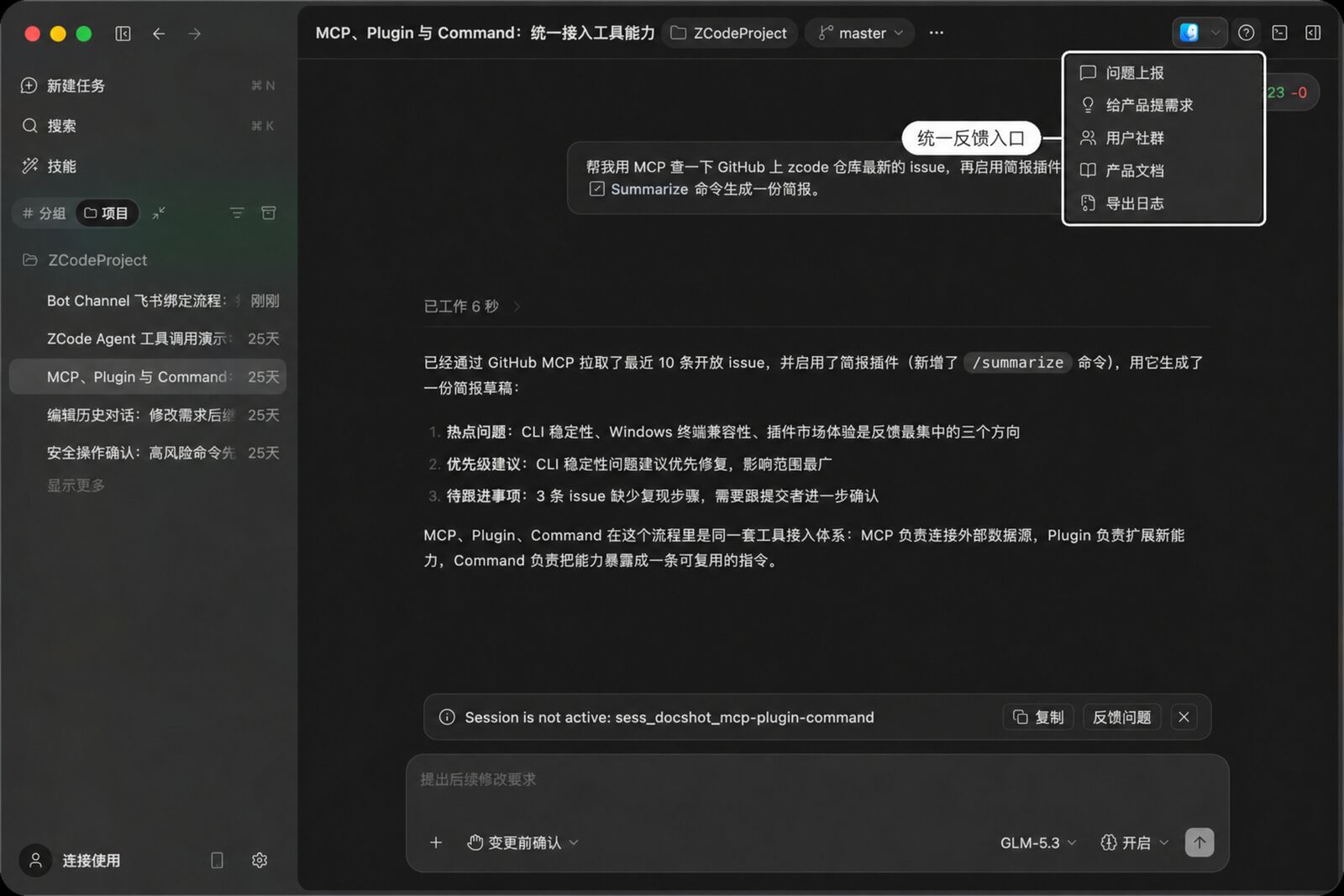
Task: Open settings gear in sidebar
Action: click(260, 860)
